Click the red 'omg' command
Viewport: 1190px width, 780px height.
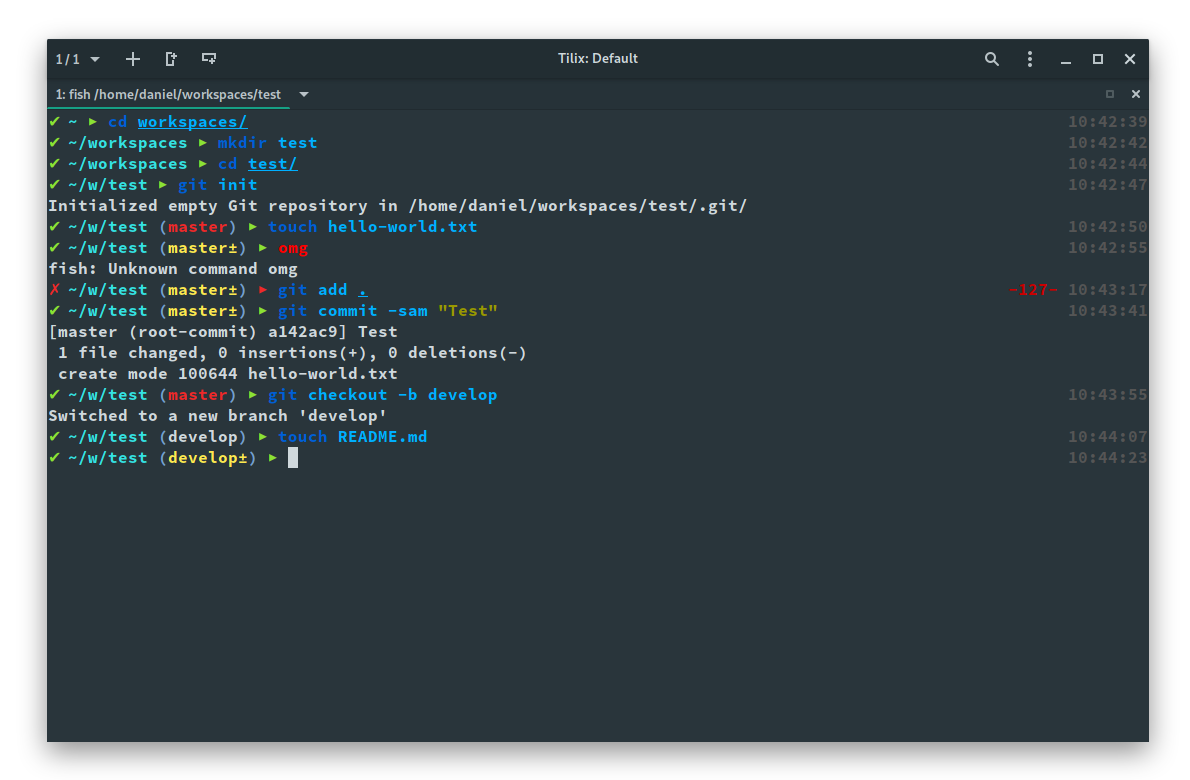tap(293, 247)
